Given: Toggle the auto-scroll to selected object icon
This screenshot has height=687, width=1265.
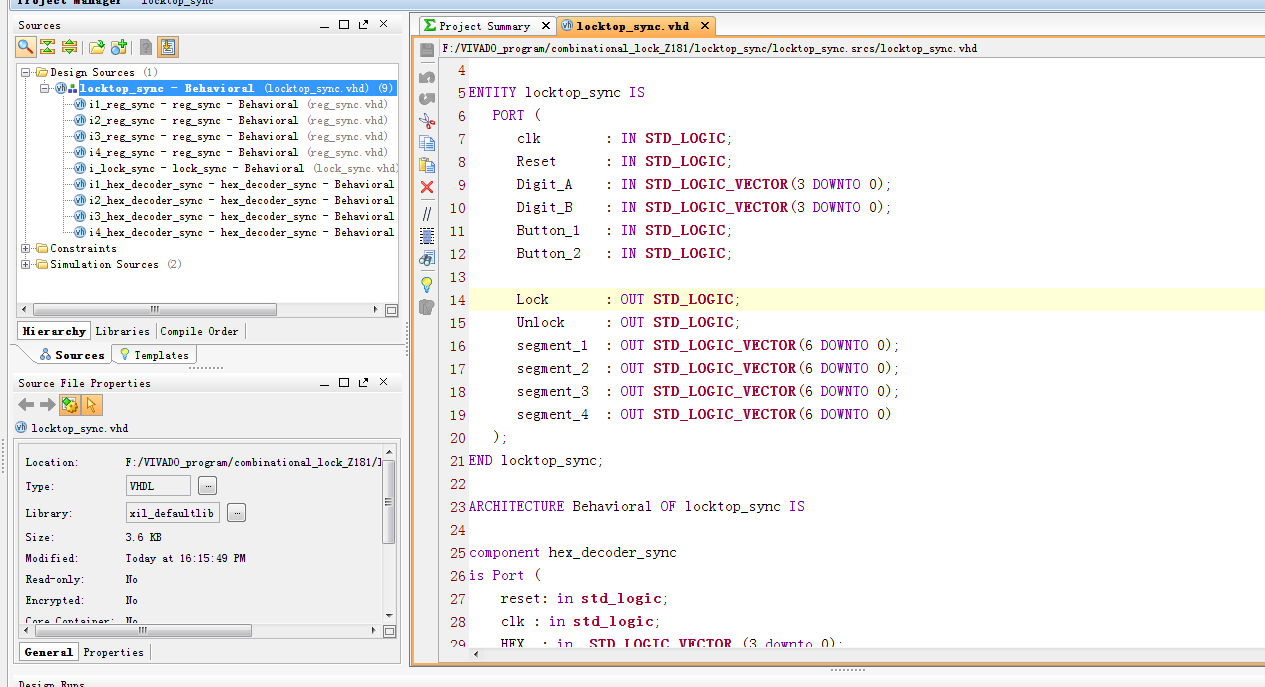Looking at the screenshot, I should [168, 46].
